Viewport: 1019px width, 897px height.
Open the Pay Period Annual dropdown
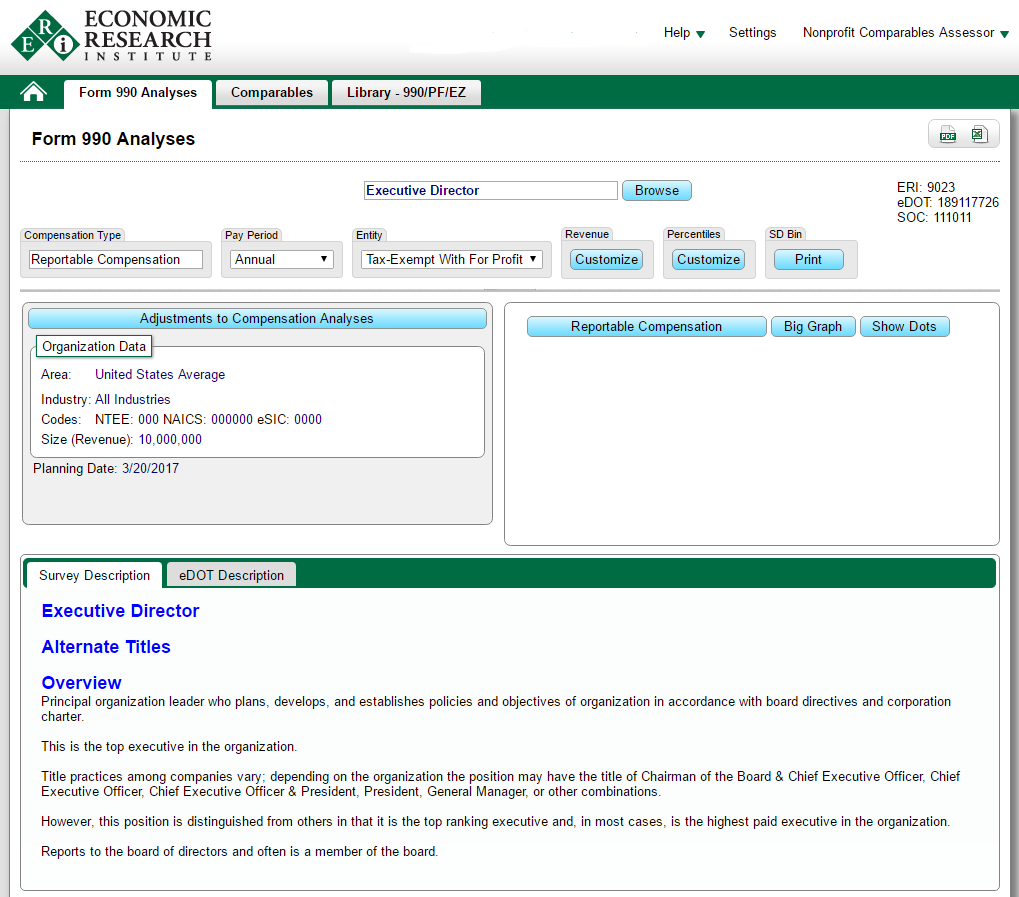pos(282,259)
